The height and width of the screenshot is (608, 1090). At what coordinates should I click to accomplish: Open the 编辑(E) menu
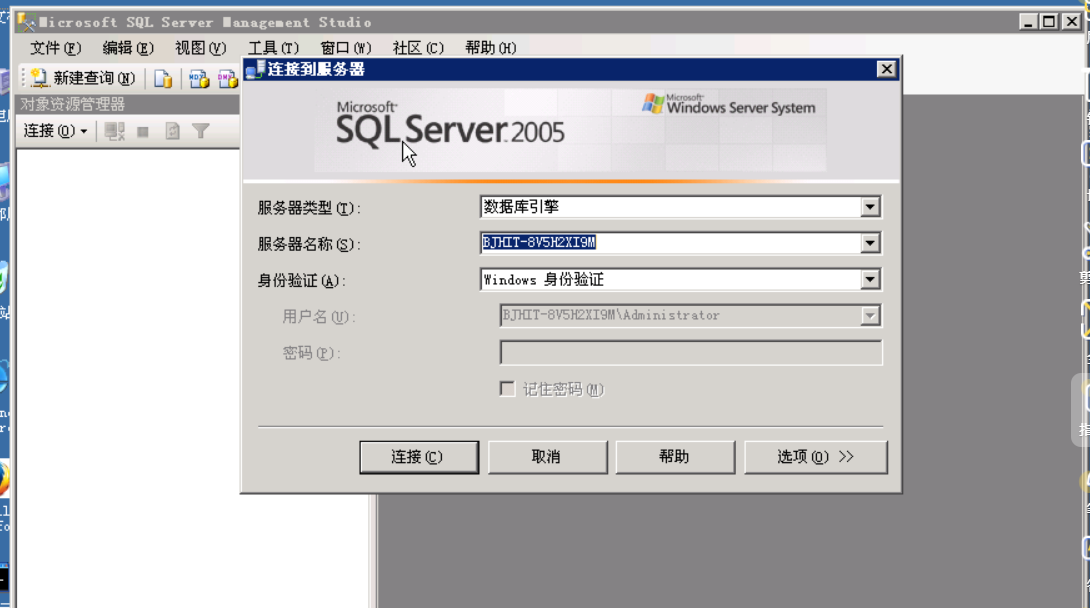tap(128, 48)
